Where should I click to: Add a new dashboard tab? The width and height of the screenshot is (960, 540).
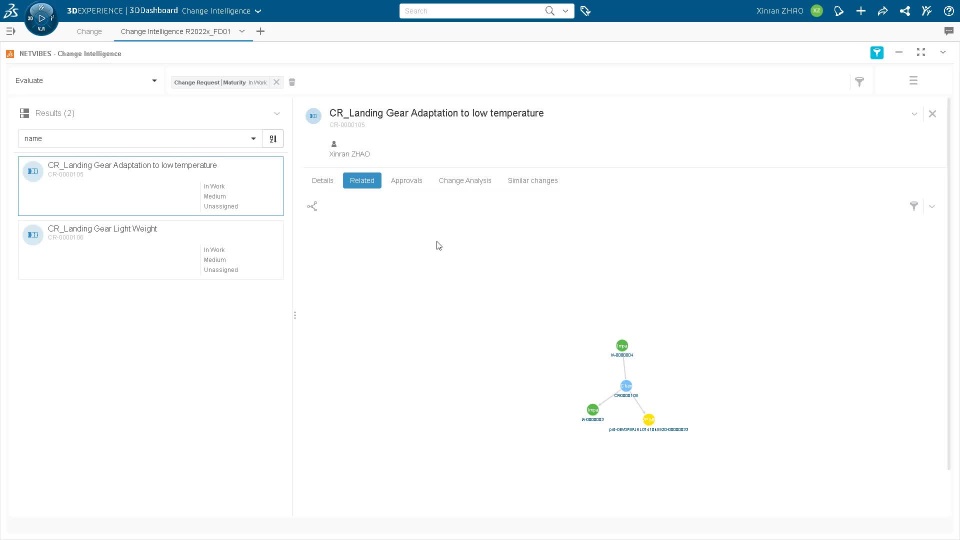click(x=260, y=31)
